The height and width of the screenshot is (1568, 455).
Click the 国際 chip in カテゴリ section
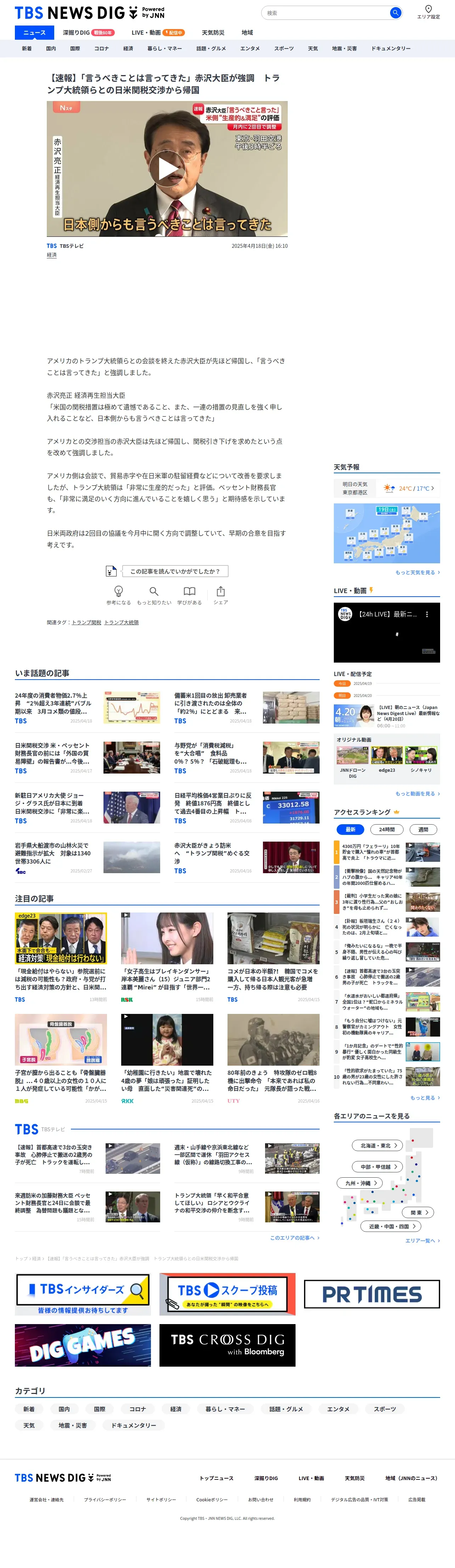pos(100,1409)
